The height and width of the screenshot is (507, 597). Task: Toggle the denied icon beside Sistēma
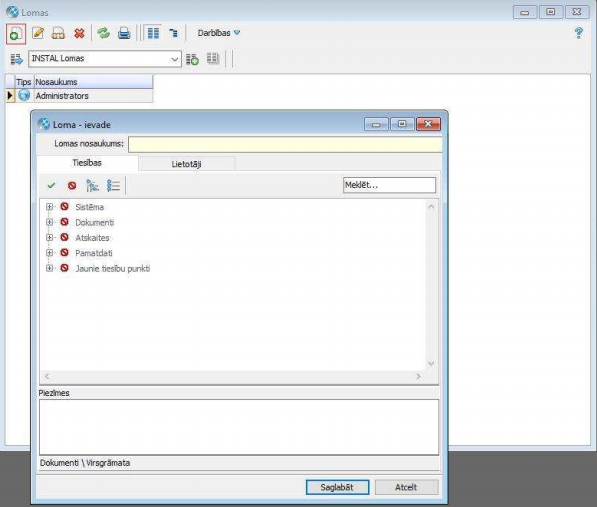(64, 206)
